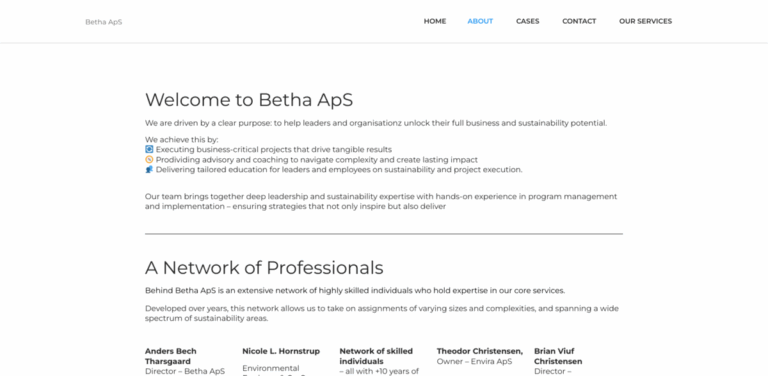Click the sentence starting We are driven by
768x376 pixels.
click(376, 123)
